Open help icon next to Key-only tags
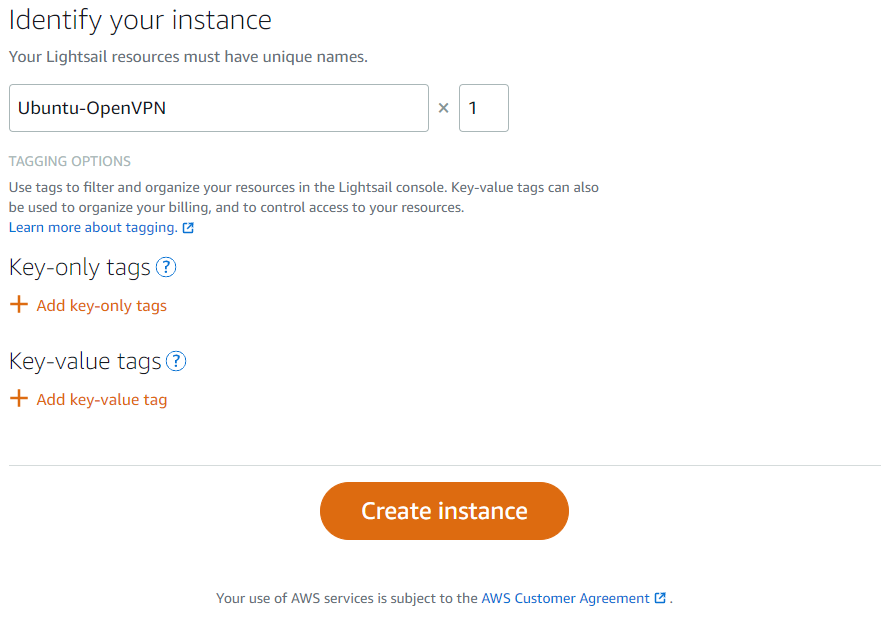The width and height of the screenshot is (886, 627). click(166, 267)
